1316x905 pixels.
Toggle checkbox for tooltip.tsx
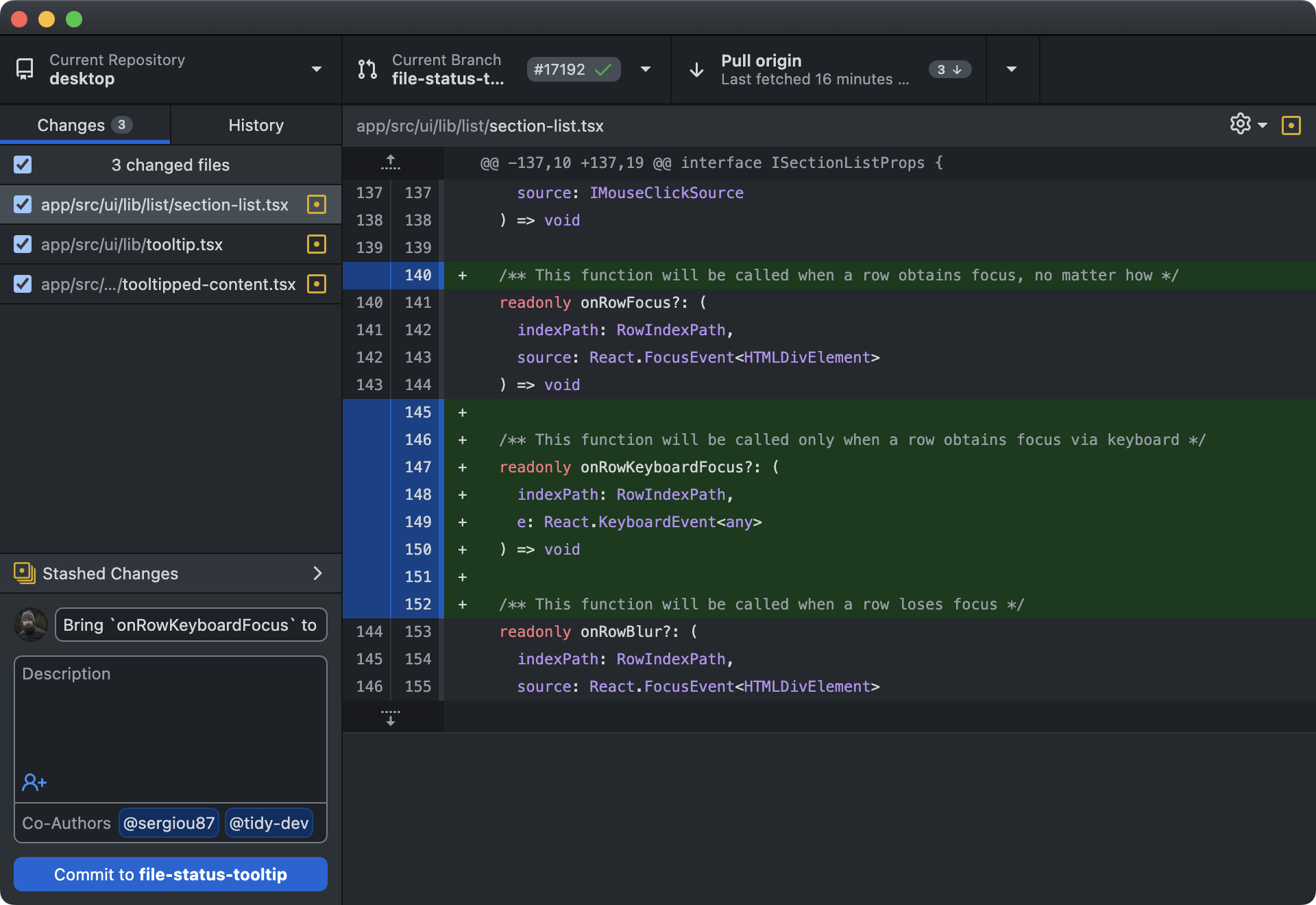(x=22, y=244)
